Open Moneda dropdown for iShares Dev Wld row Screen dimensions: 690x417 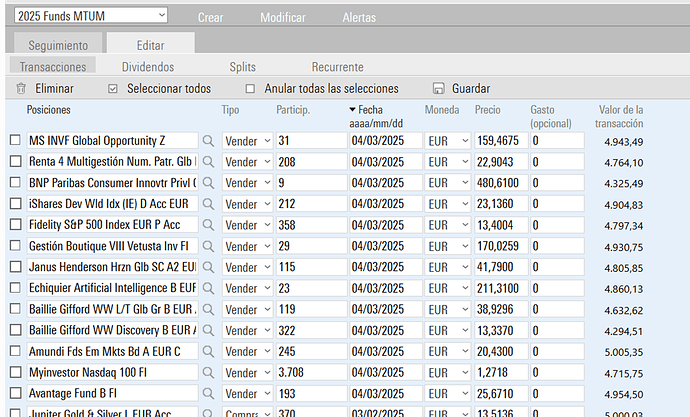pyautogui.click(x=448, y=204)
